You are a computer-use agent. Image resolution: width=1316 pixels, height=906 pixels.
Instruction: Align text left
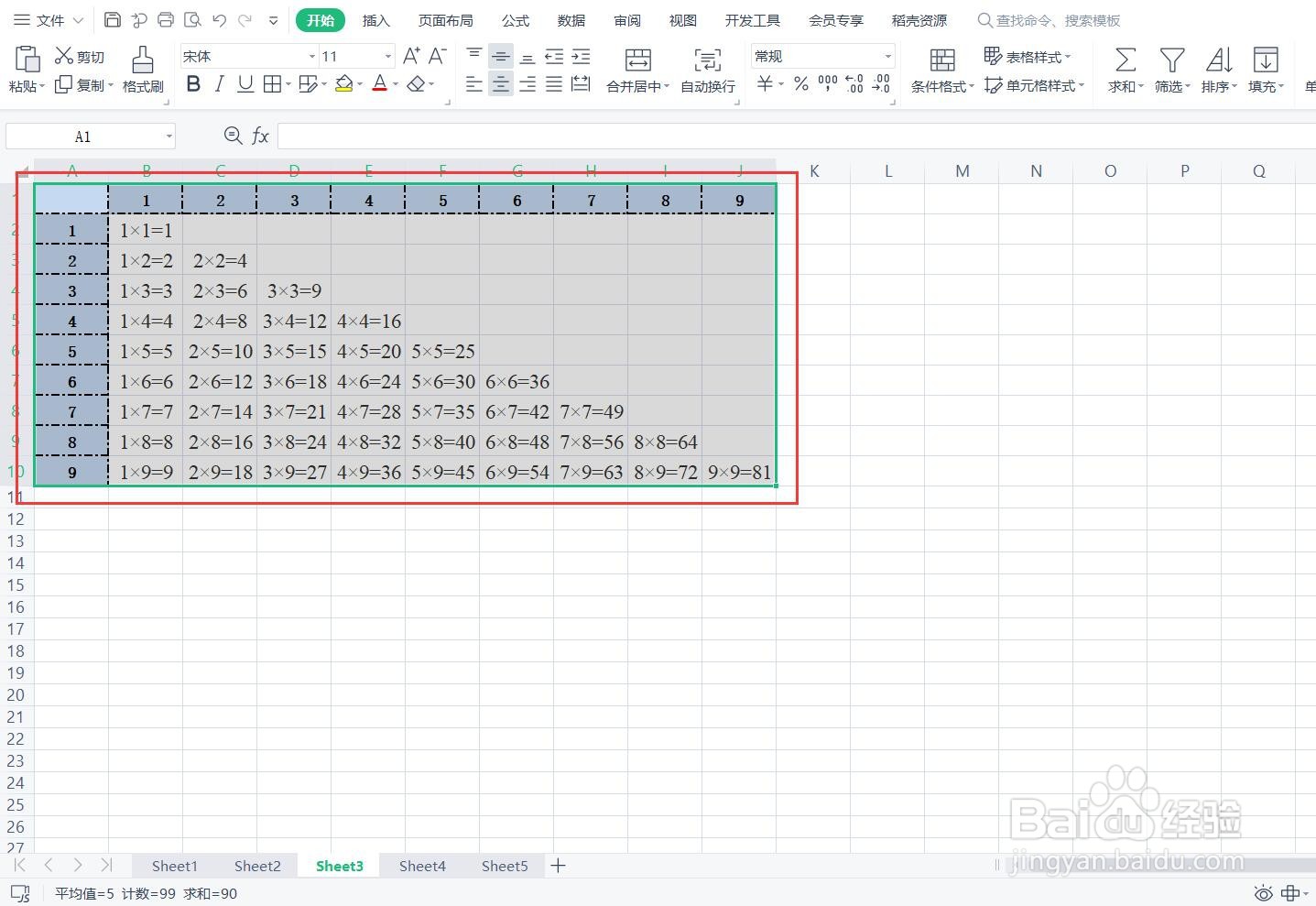point(474,84)
